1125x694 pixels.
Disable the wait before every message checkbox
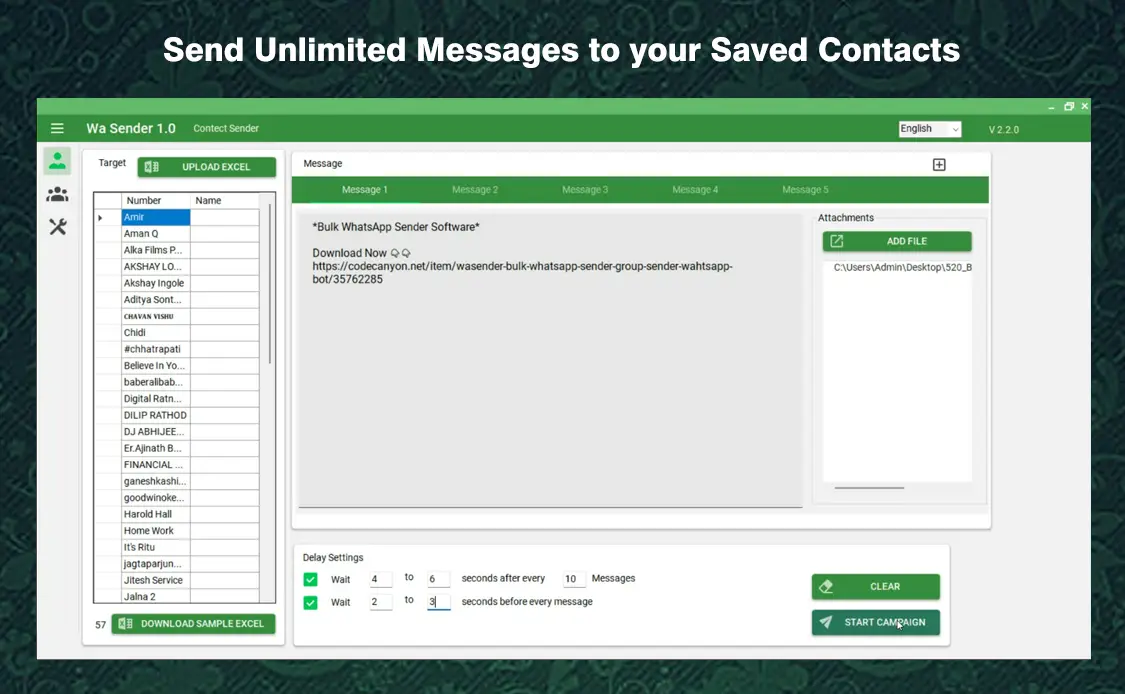click(311, 602)
